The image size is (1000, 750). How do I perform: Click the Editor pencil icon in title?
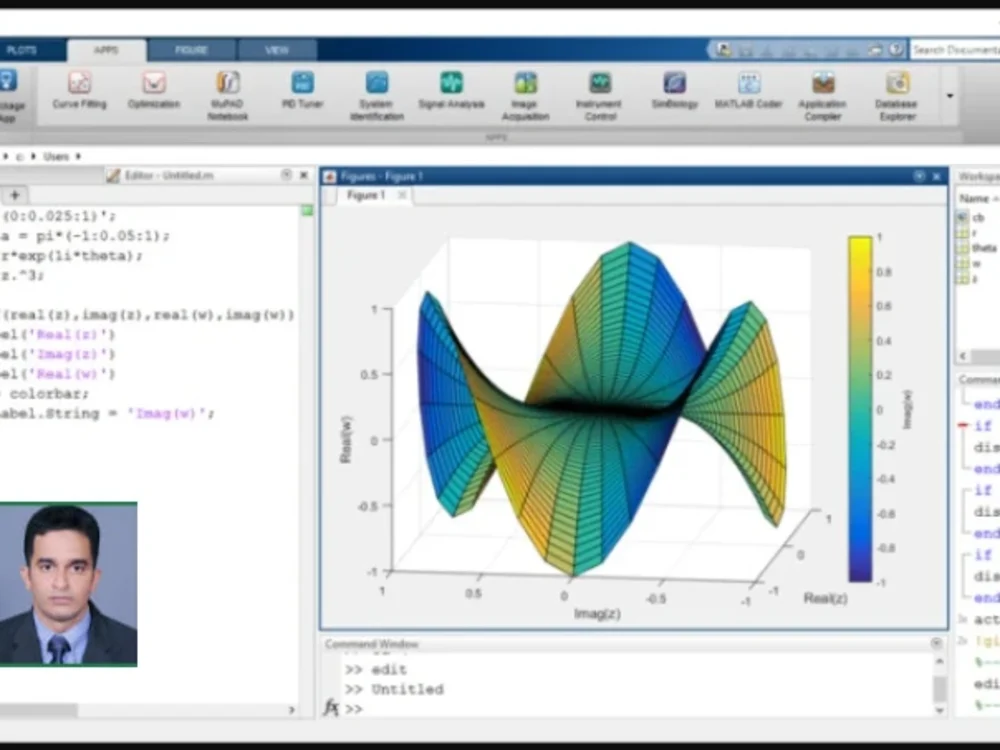113,175
